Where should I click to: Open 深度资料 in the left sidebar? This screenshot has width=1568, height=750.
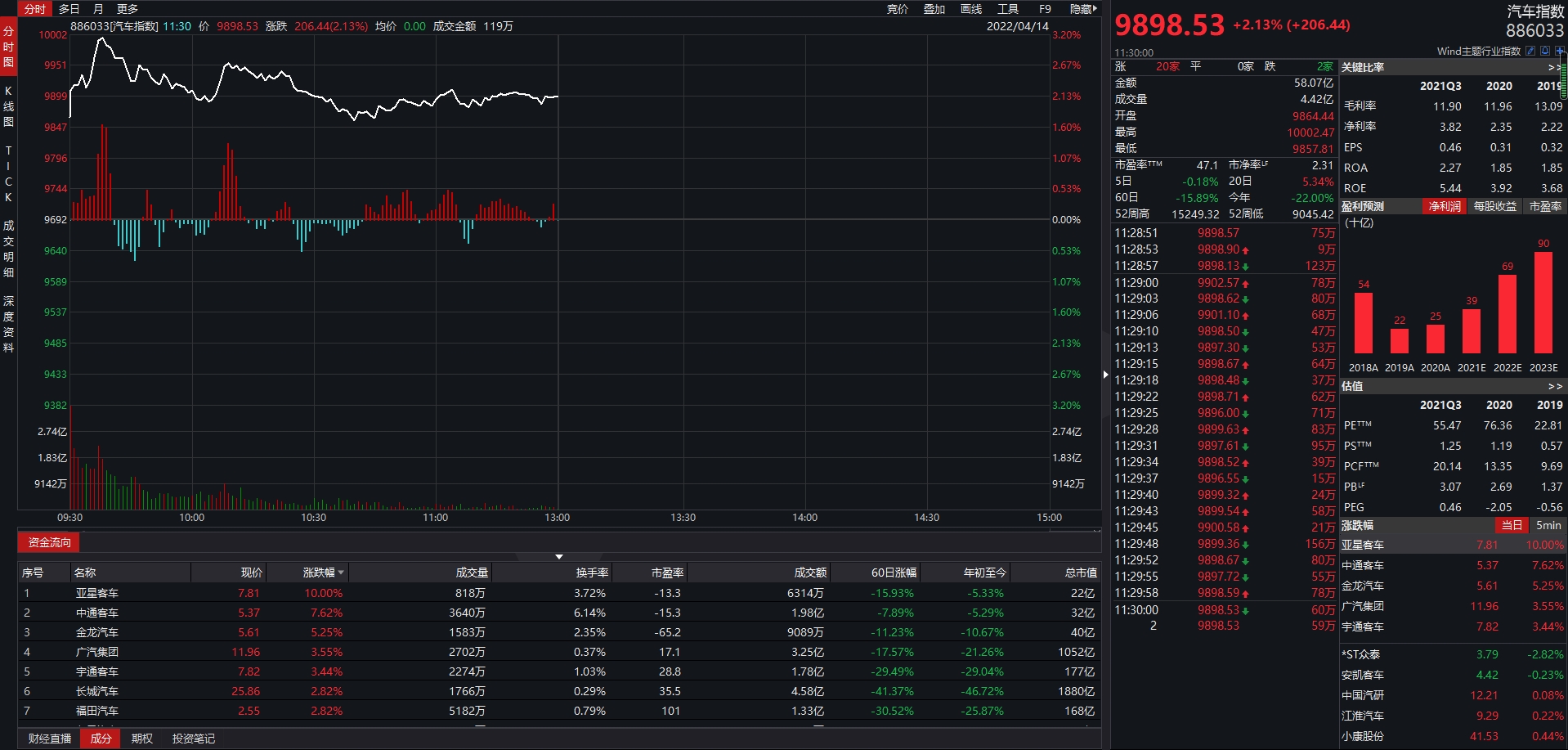(8, 324)
